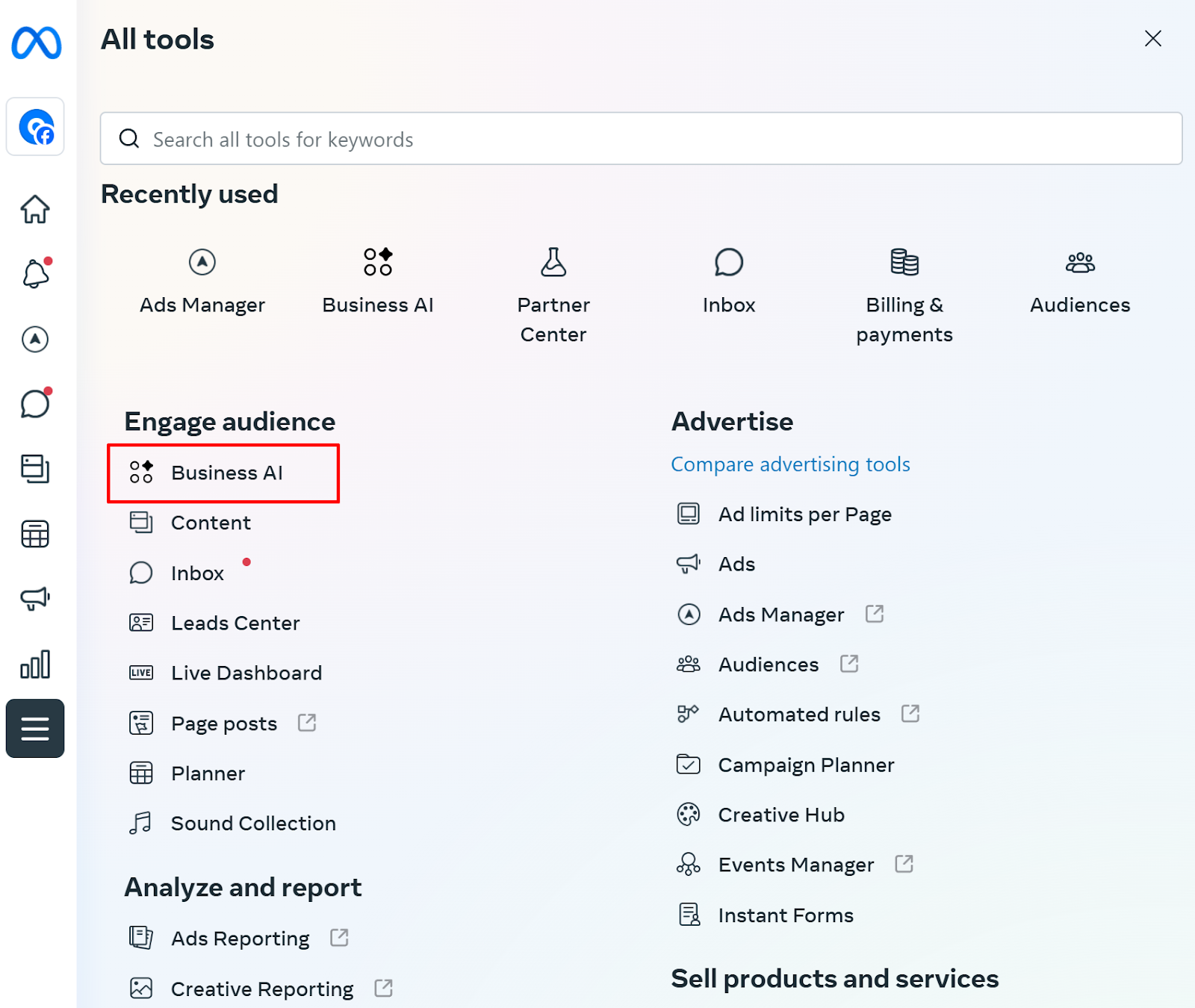Open the business account avatar switcher

pos(36,127)
